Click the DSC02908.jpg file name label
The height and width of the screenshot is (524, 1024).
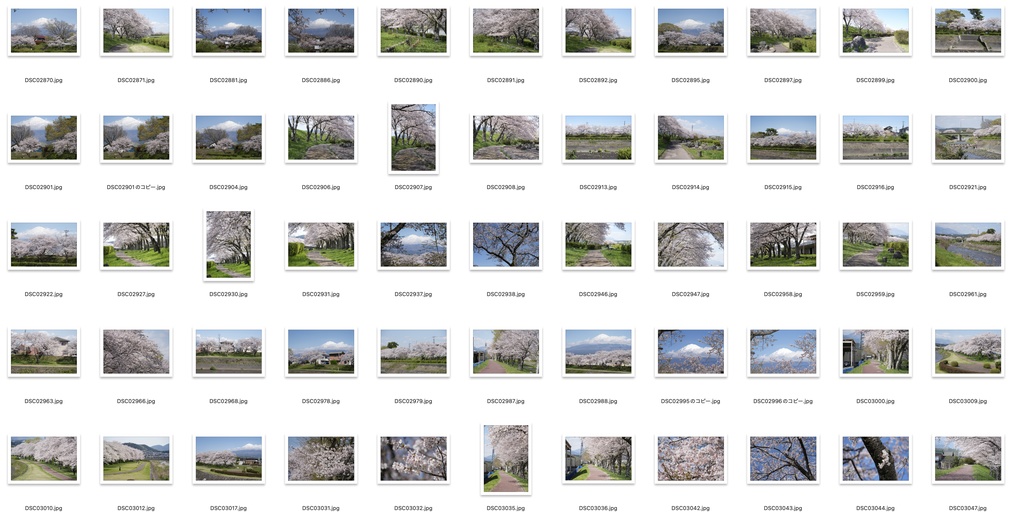[505, 188]
